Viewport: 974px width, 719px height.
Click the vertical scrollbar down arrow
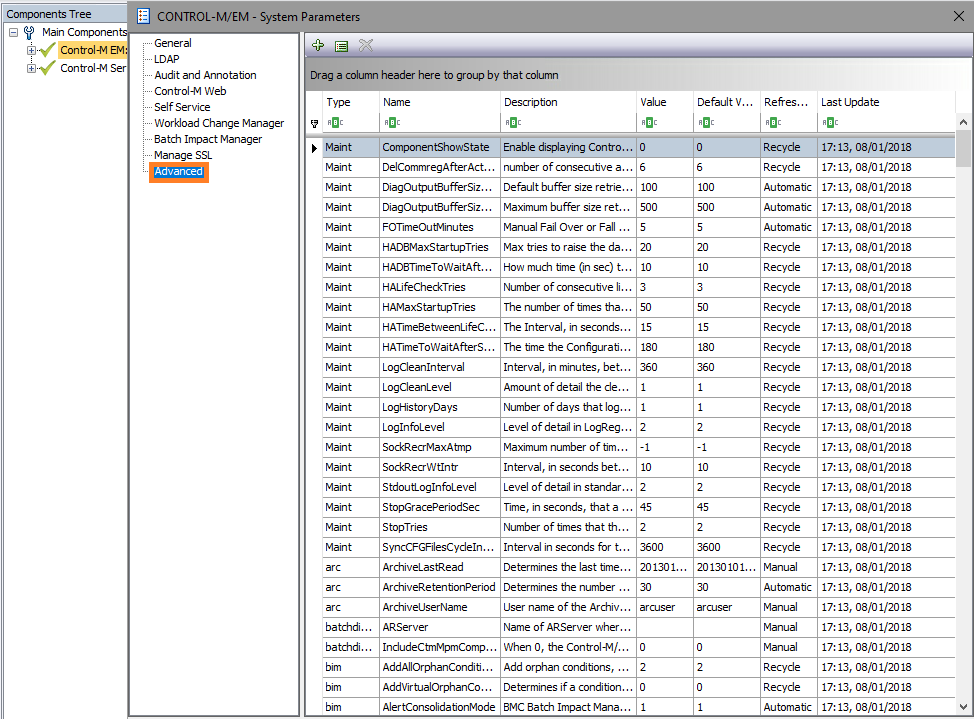click(x=963, y=707)
